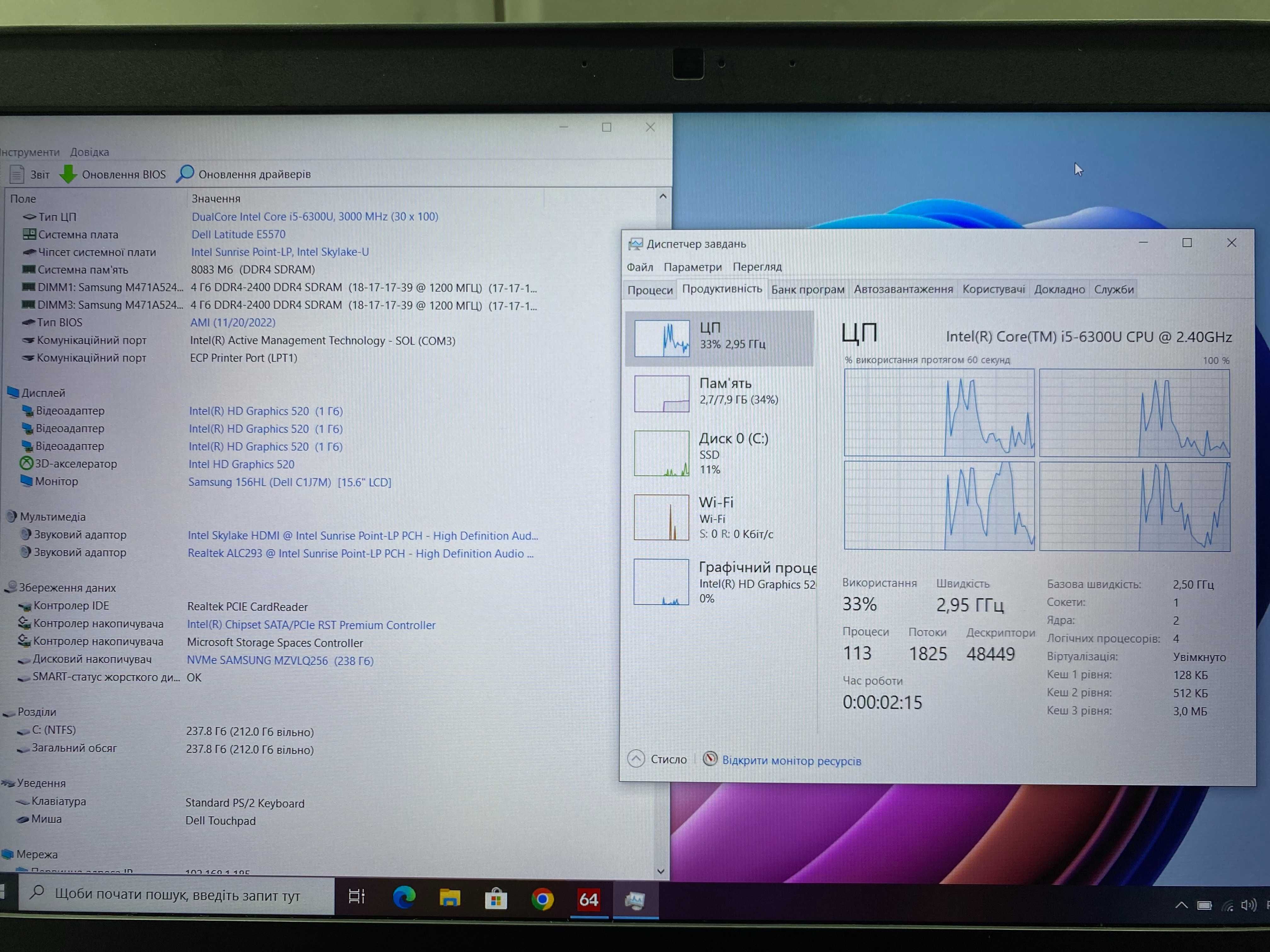Click the Тип ЦП row icon

[x=29, y=217]
